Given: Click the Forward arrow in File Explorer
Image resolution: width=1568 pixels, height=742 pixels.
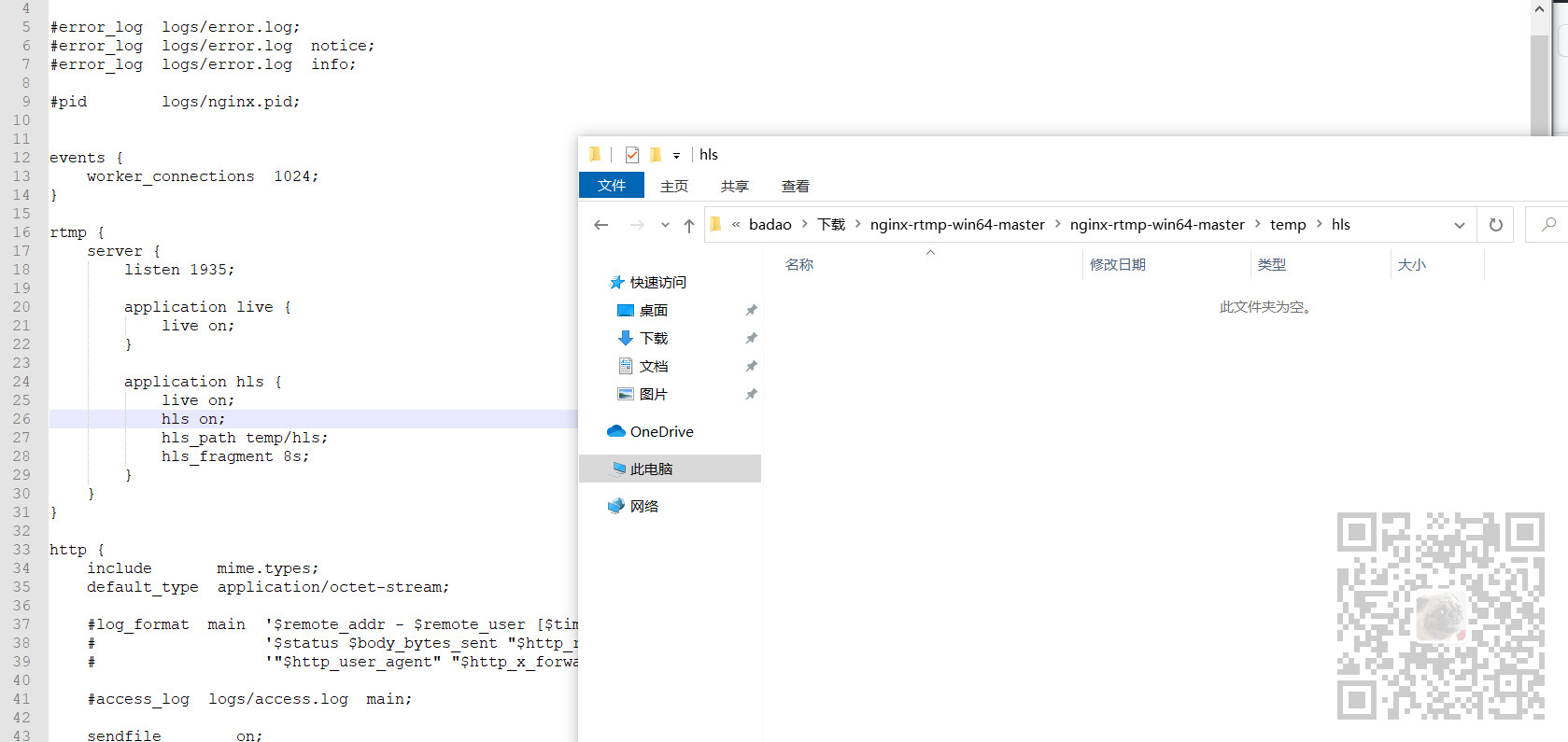Looking at the screenshot, I should pos(637,225).
